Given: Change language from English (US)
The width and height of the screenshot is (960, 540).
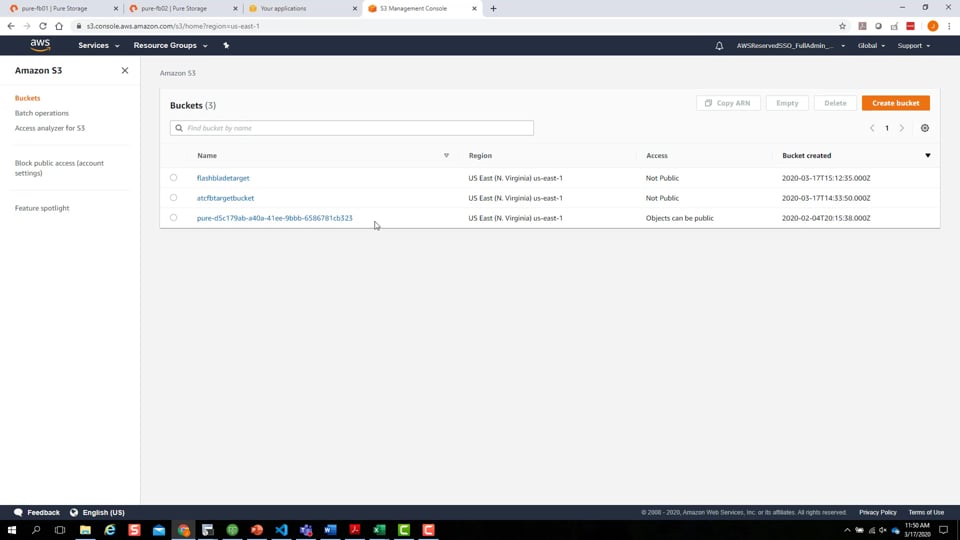Looking at the screenshot, I should pyautogui.click(x=97, y=512).
